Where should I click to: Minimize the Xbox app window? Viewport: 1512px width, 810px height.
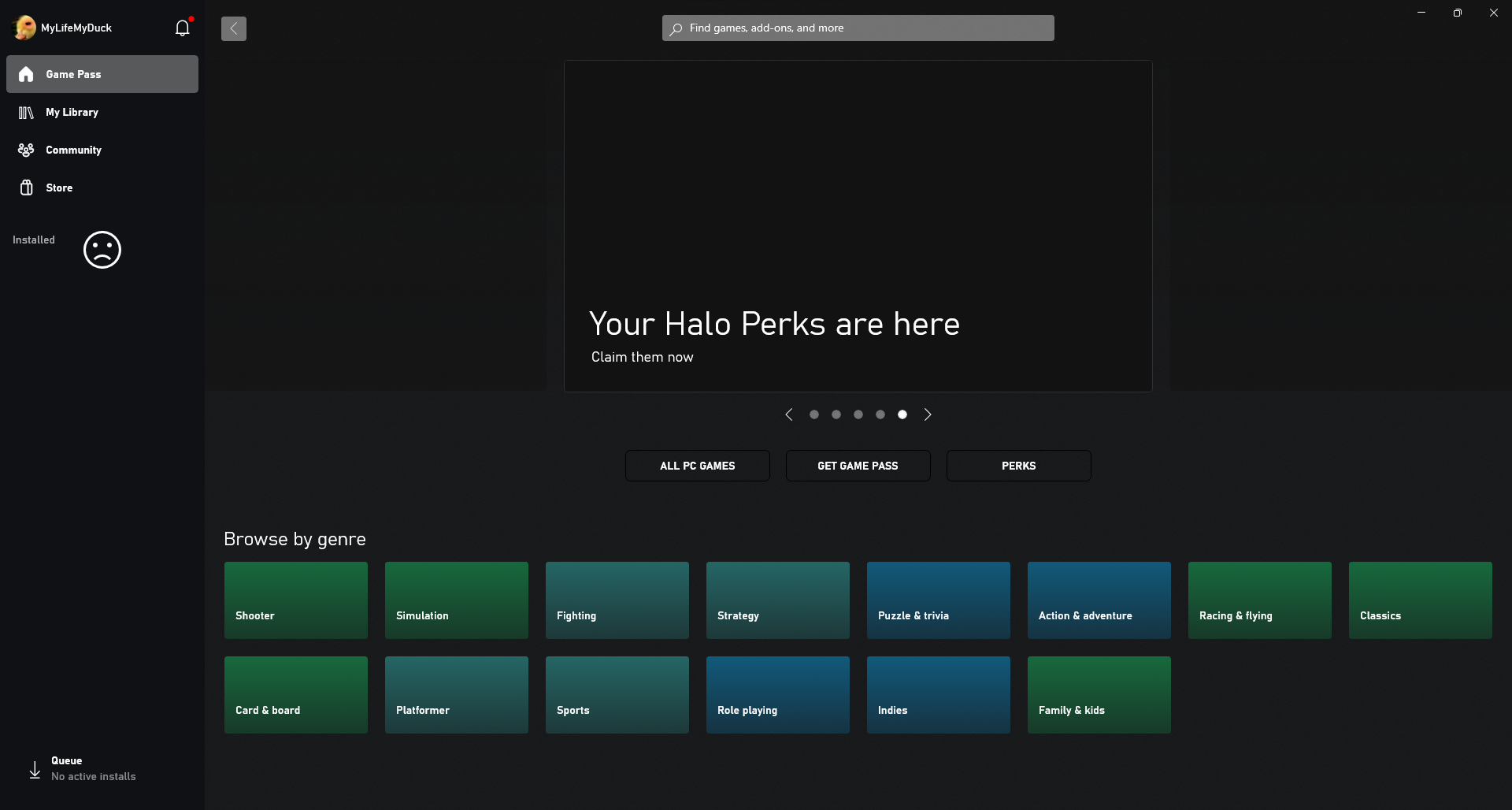[x=1421, y=13]
